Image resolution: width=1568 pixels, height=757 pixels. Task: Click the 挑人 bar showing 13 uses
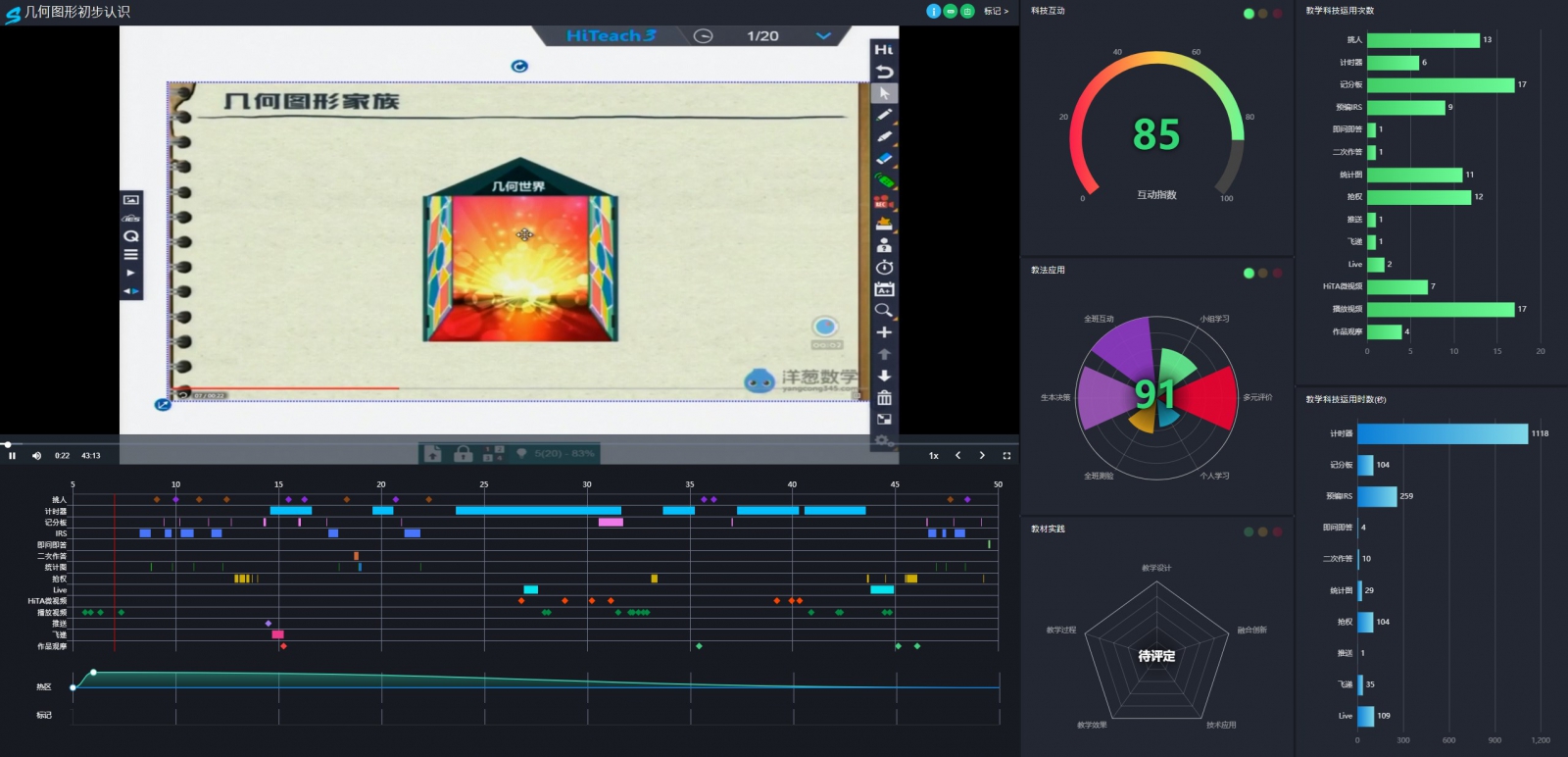(1423, 40)
